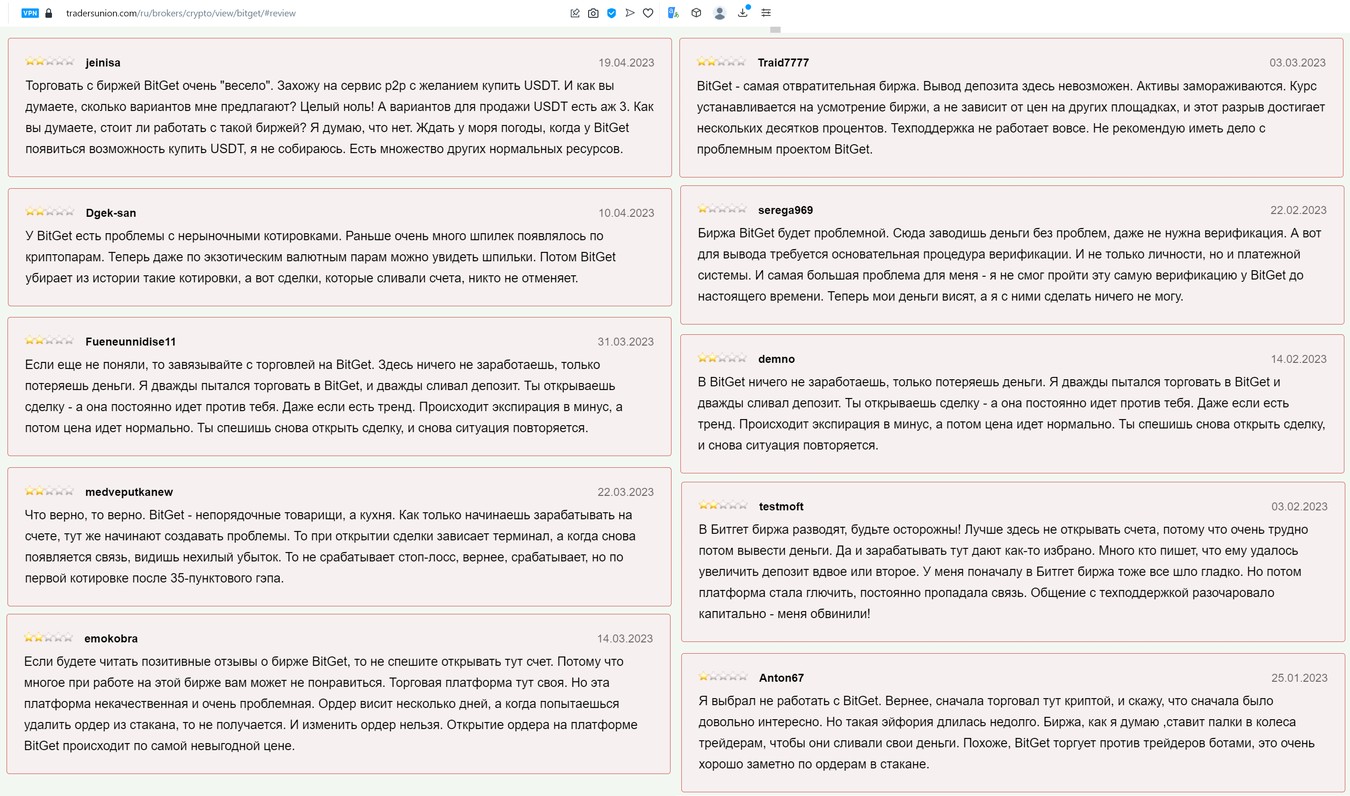Click the VPN badge in address bar

pos(29,13)
